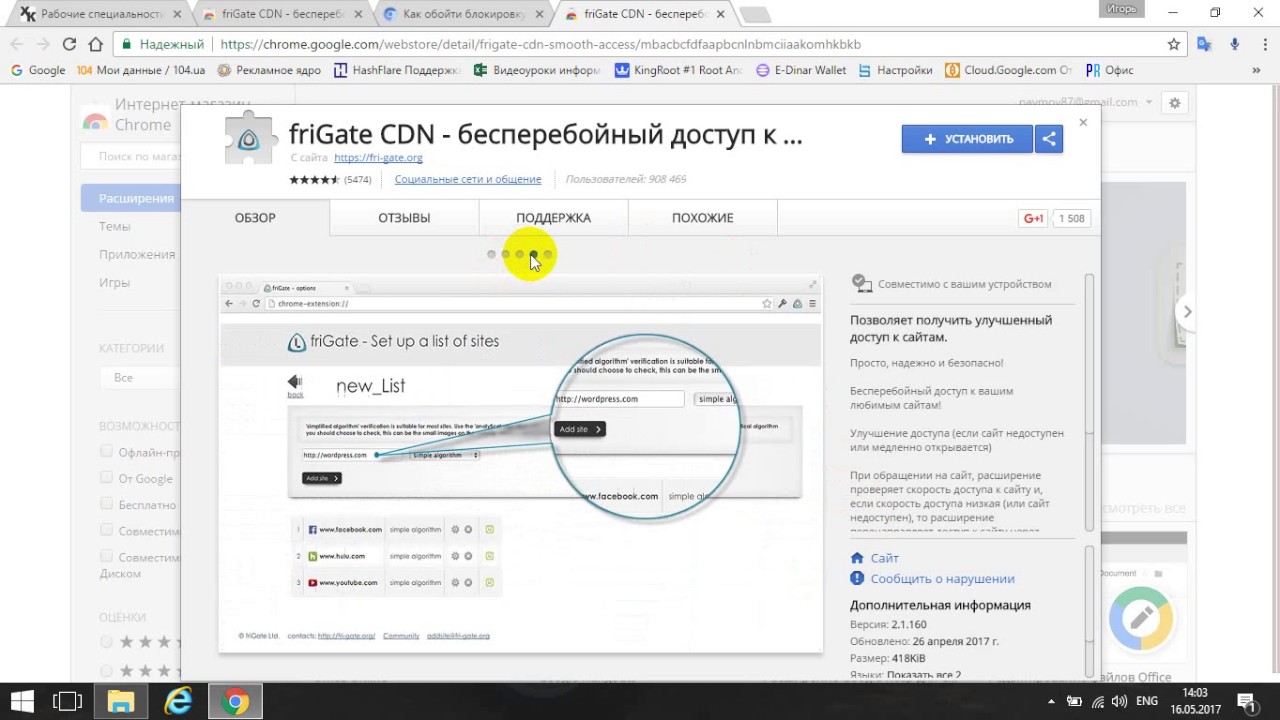Image resolution: width=1280 pixels, height=720 pixels.
Task: Open the Отзывы tab
Action: (404, 218)
